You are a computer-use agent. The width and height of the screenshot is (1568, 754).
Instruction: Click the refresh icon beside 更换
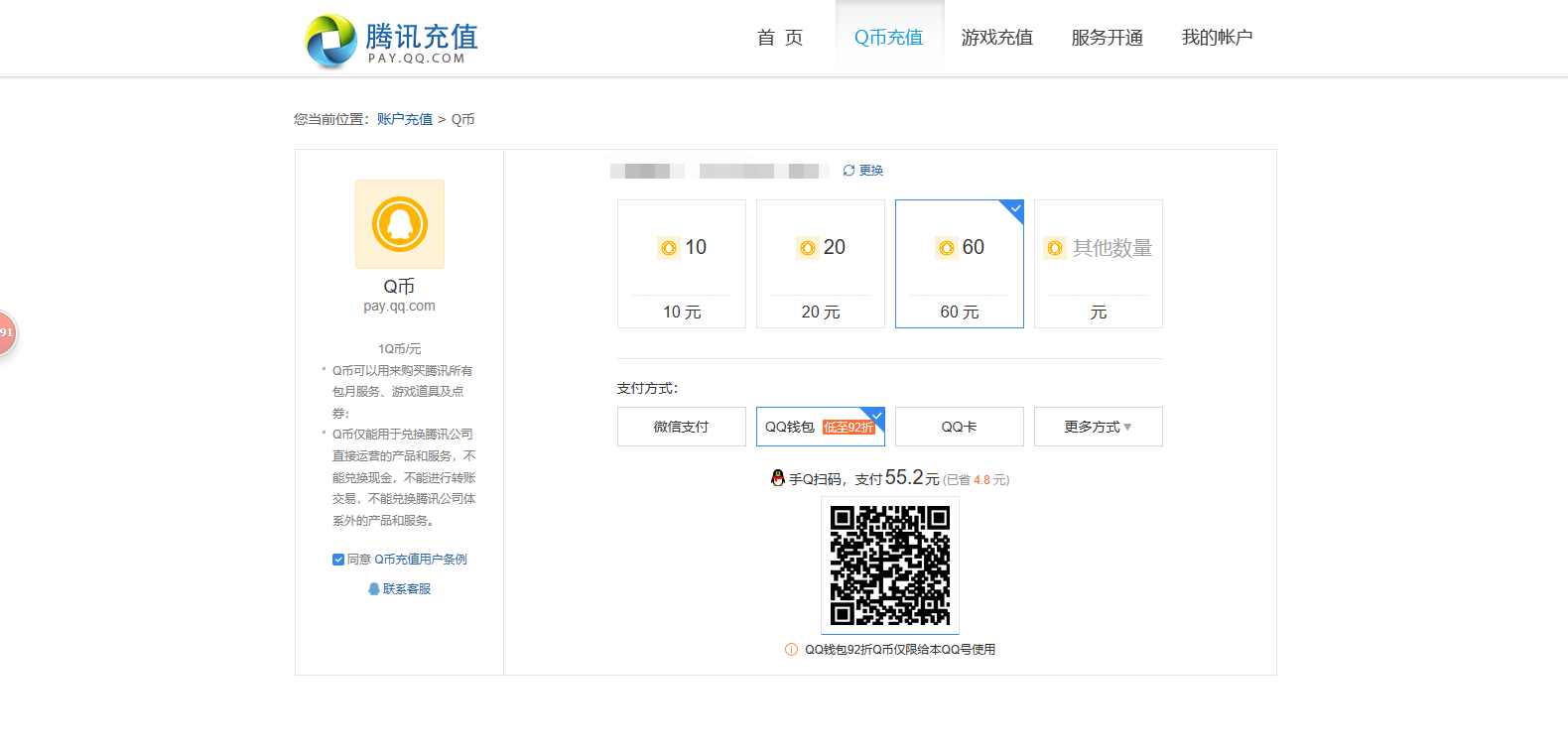(849, 171)
